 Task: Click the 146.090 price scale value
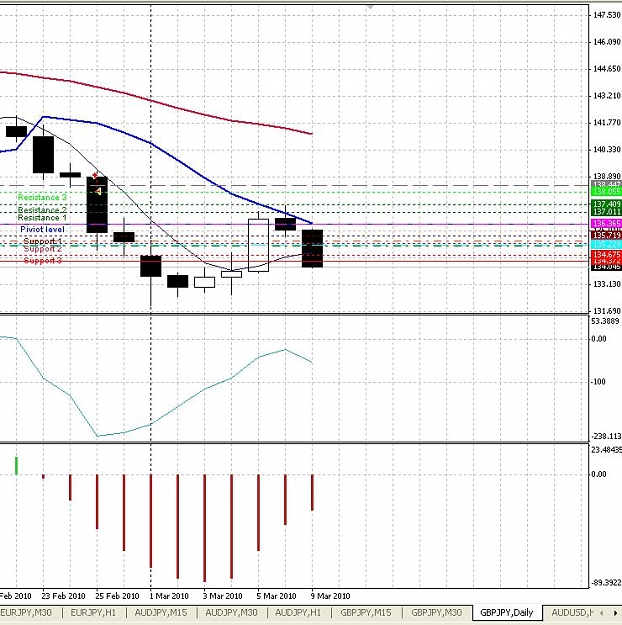tap(607, 42)
